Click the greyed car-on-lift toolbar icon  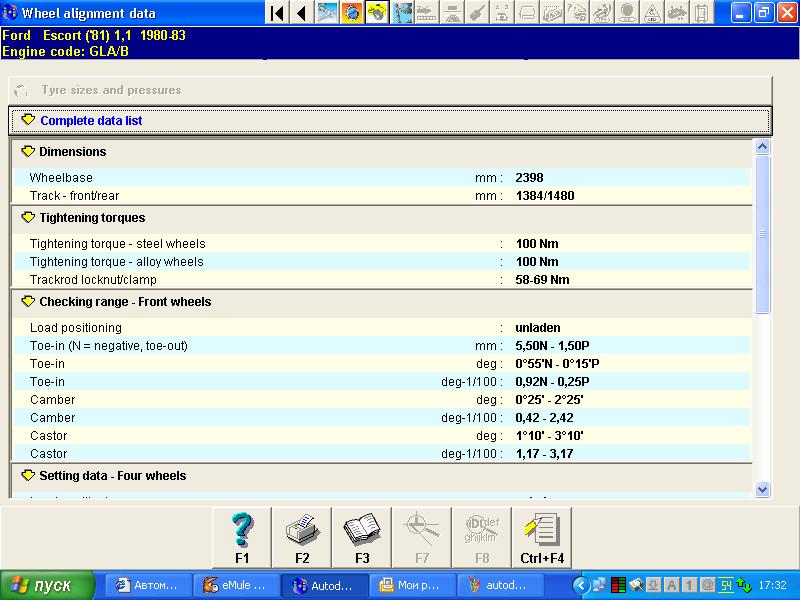pyautogui.click(x=452, y=13)
